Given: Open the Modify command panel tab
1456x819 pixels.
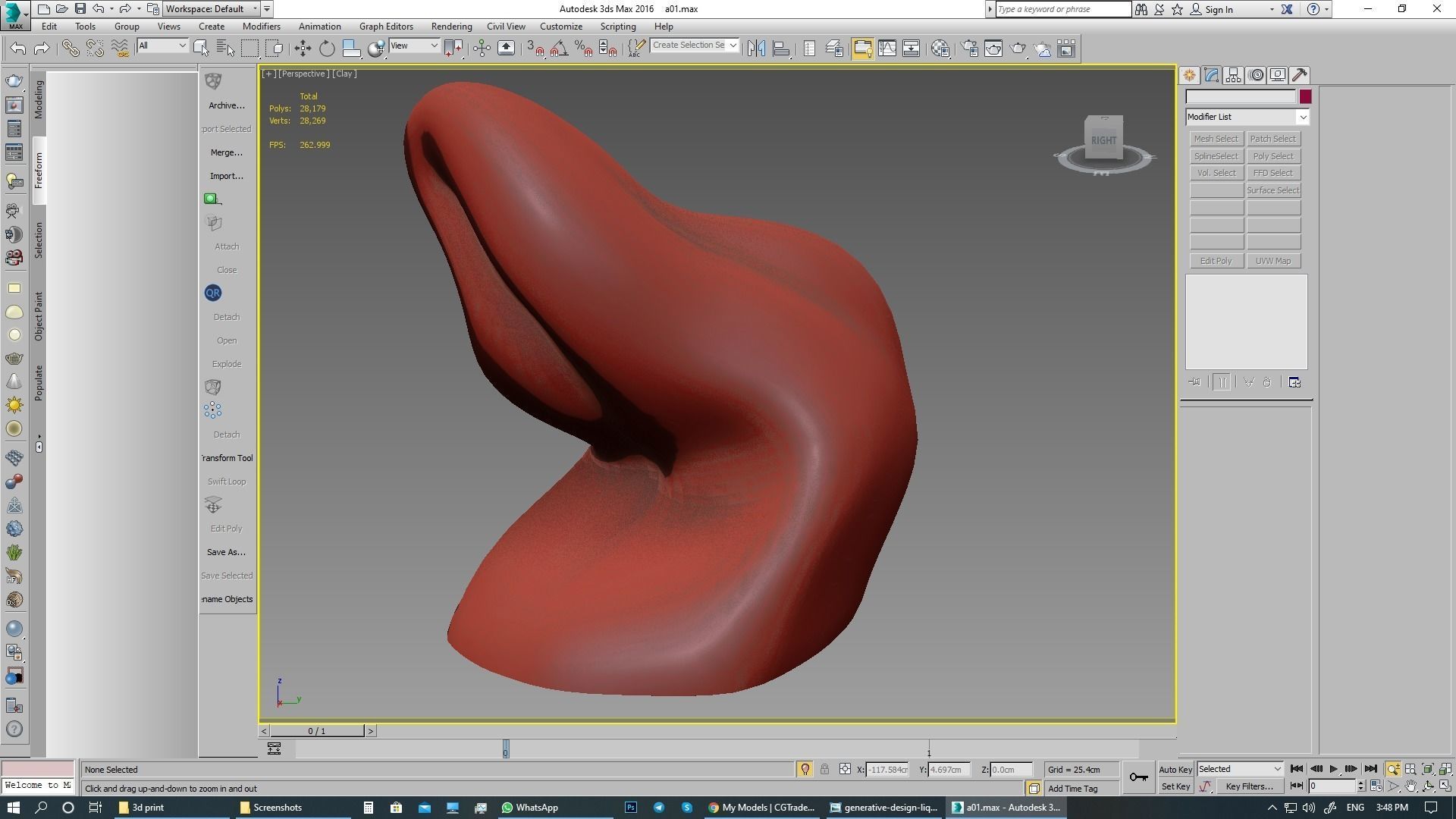Looking at the screenshot, I should point(1211,75).
